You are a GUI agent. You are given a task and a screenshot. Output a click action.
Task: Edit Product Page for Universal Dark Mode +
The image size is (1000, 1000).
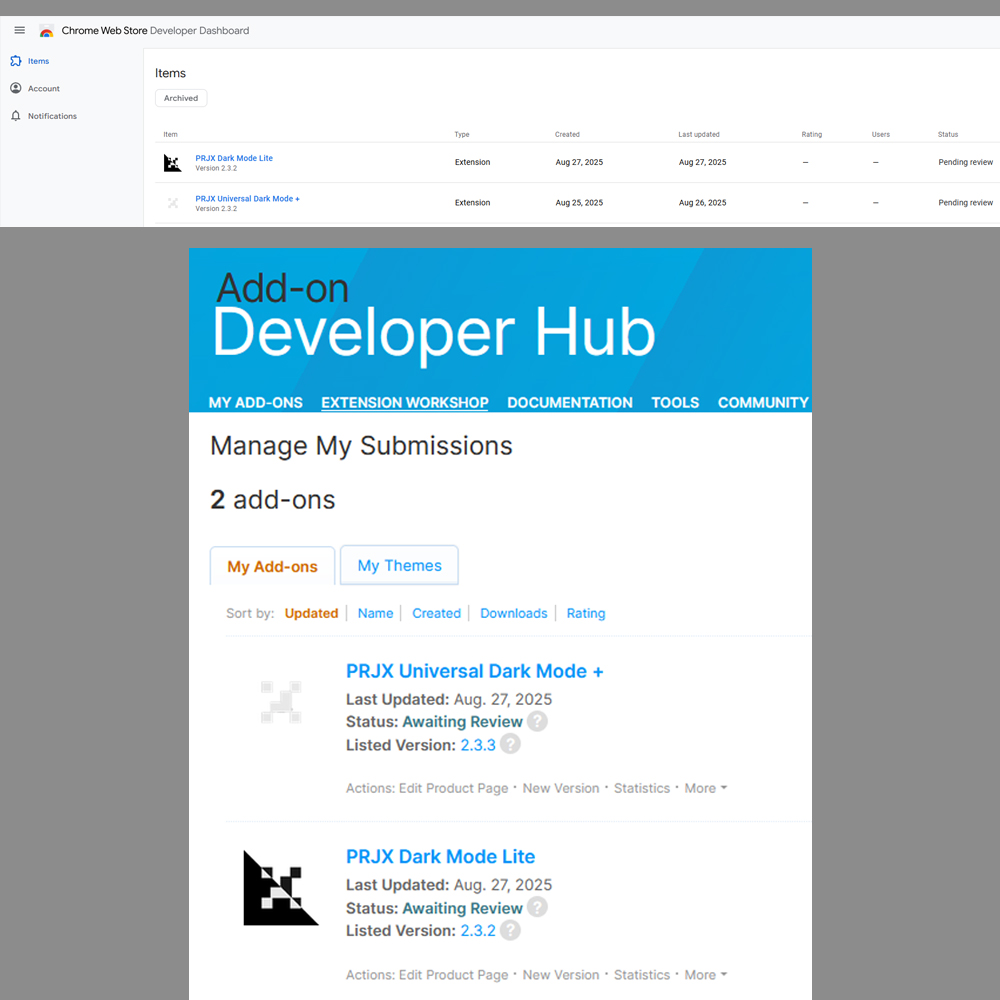click(453, 788)
